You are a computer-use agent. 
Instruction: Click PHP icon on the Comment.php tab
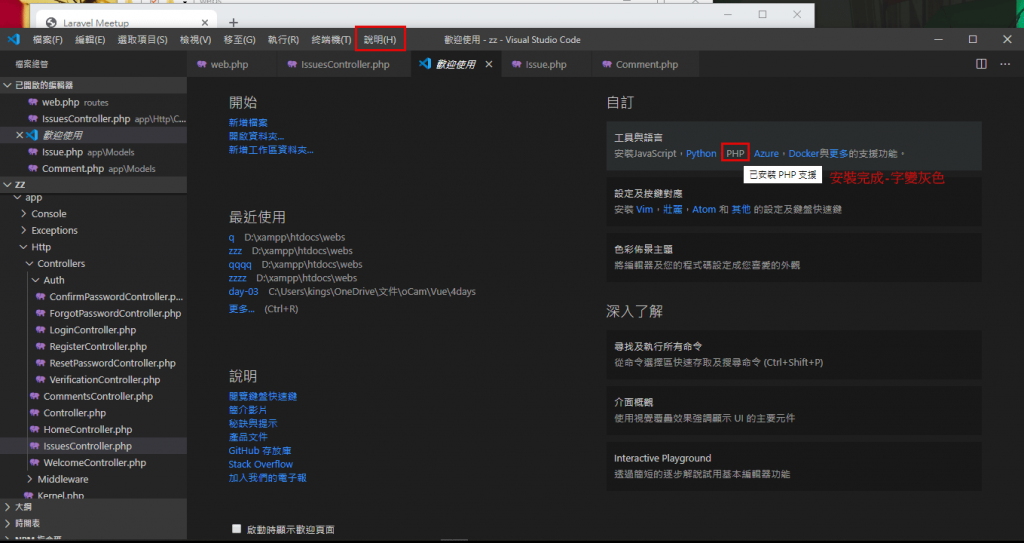607,64
